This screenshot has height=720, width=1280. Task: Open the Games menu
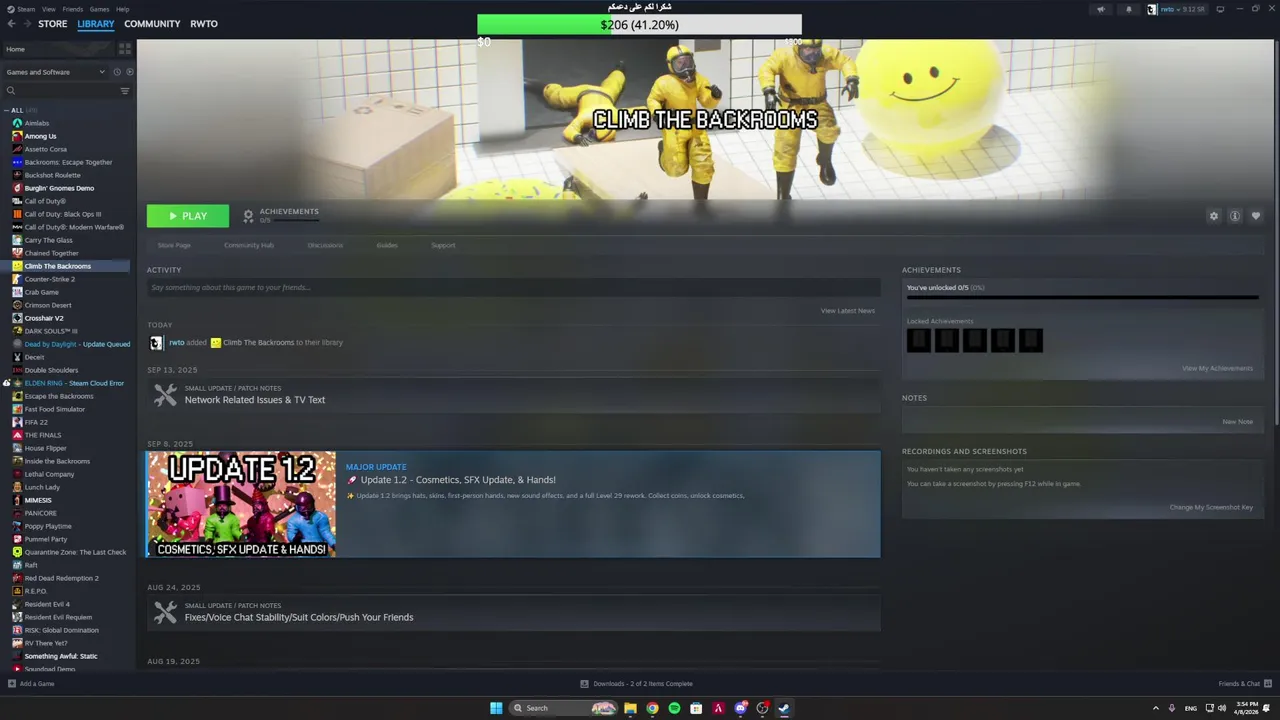tap(99, 9)
